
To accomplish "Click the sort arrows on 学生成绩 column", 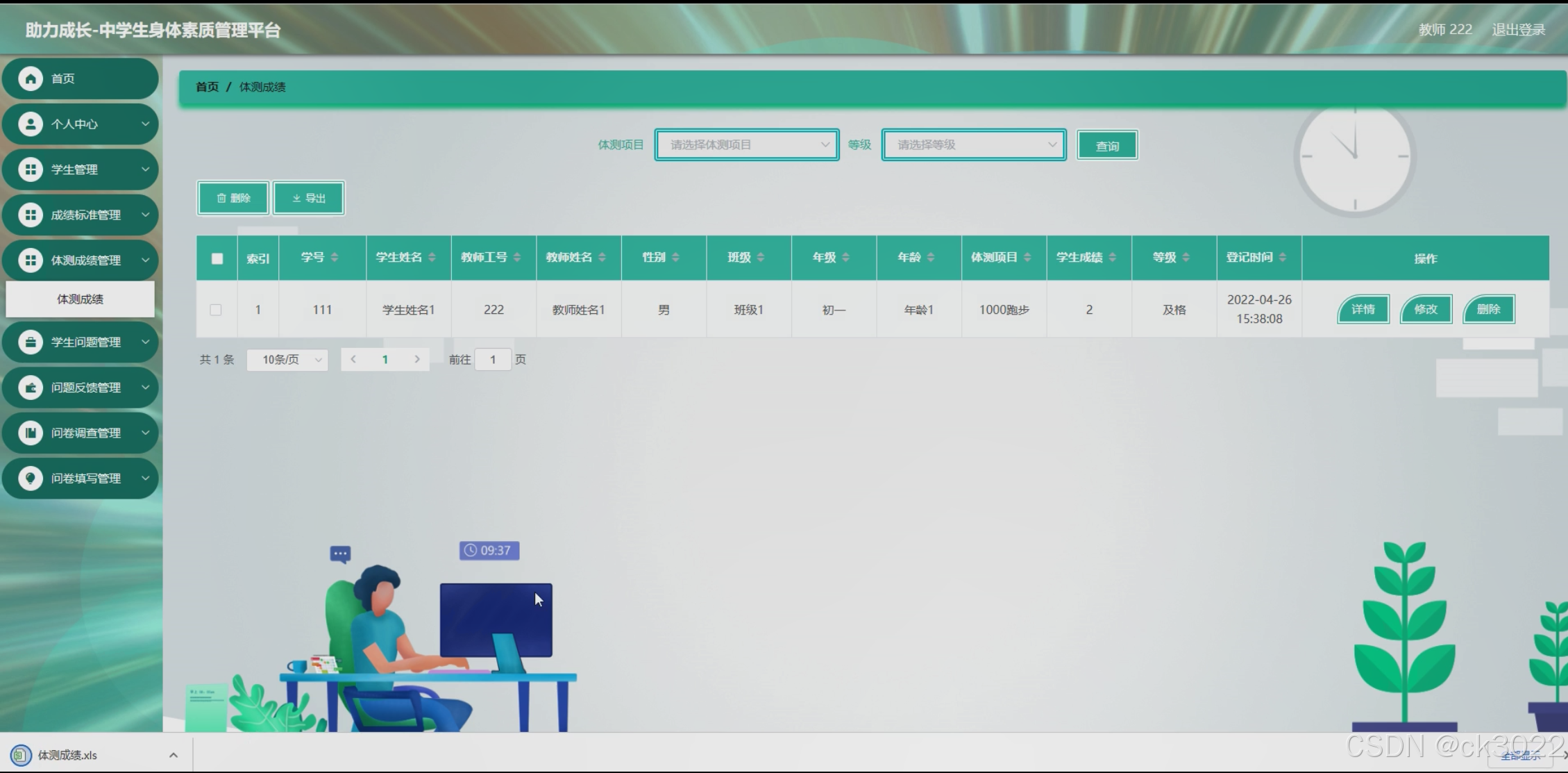I will [1113, 258].
